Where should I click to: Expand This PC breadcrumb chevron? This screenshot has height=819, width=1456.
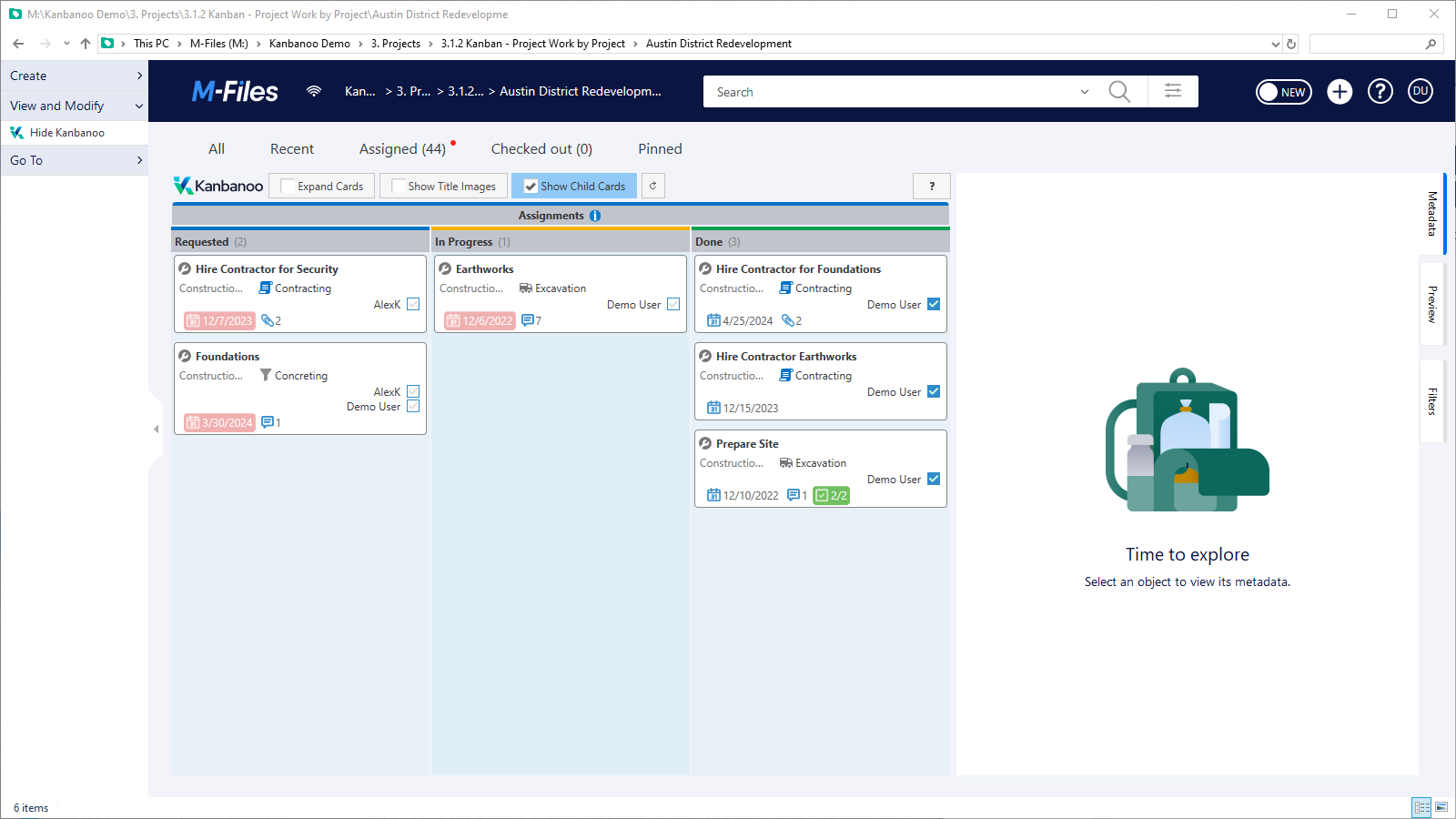pos(179,44)
